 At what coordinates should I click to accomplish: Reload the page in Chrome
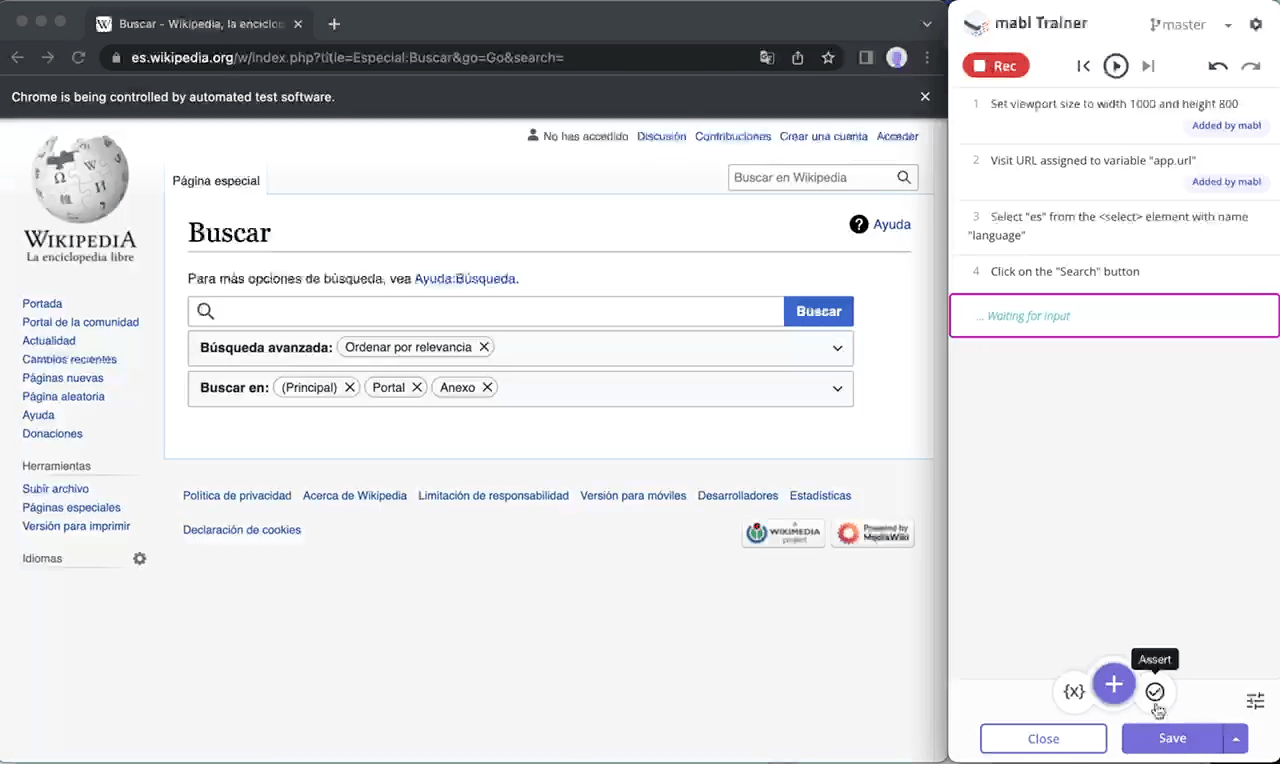tap(78, 58)
